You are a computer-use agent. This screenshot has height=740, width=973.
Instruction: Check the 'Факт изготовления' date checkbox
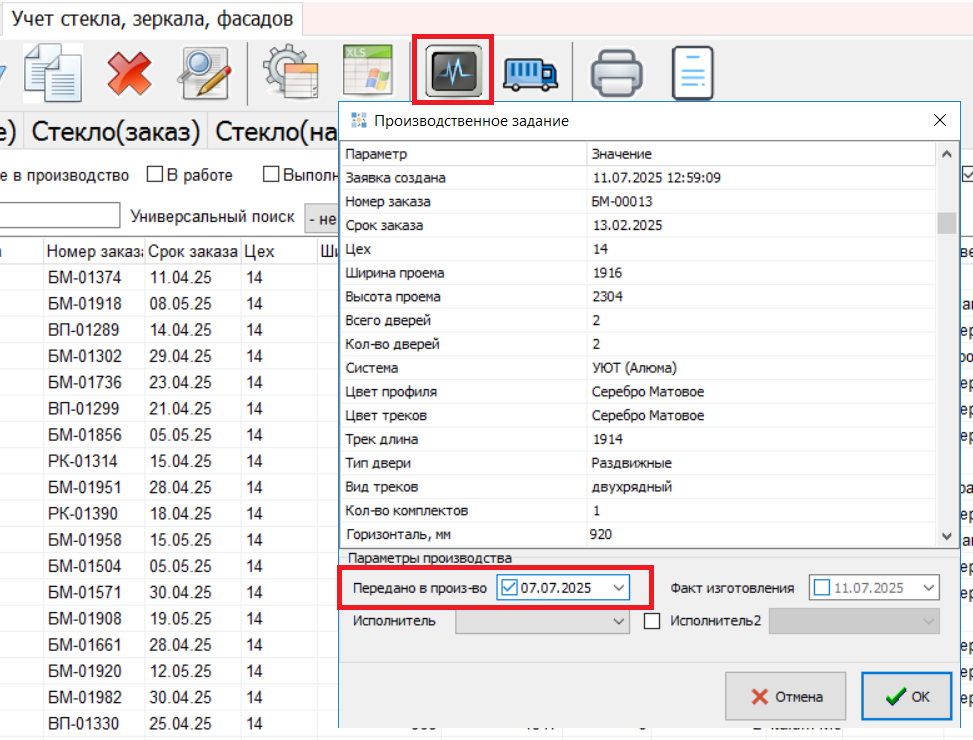click(x=822, y=588)
